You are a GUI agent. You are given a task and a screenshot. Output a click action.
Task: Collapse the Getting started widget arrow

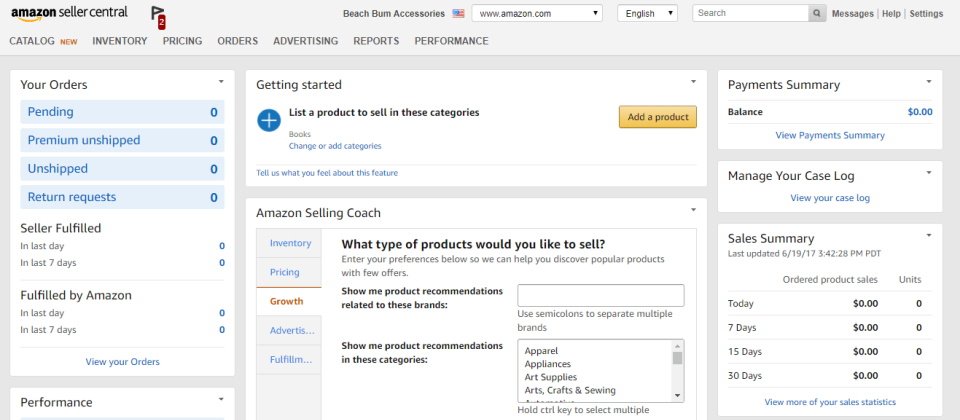coord(693,81)
